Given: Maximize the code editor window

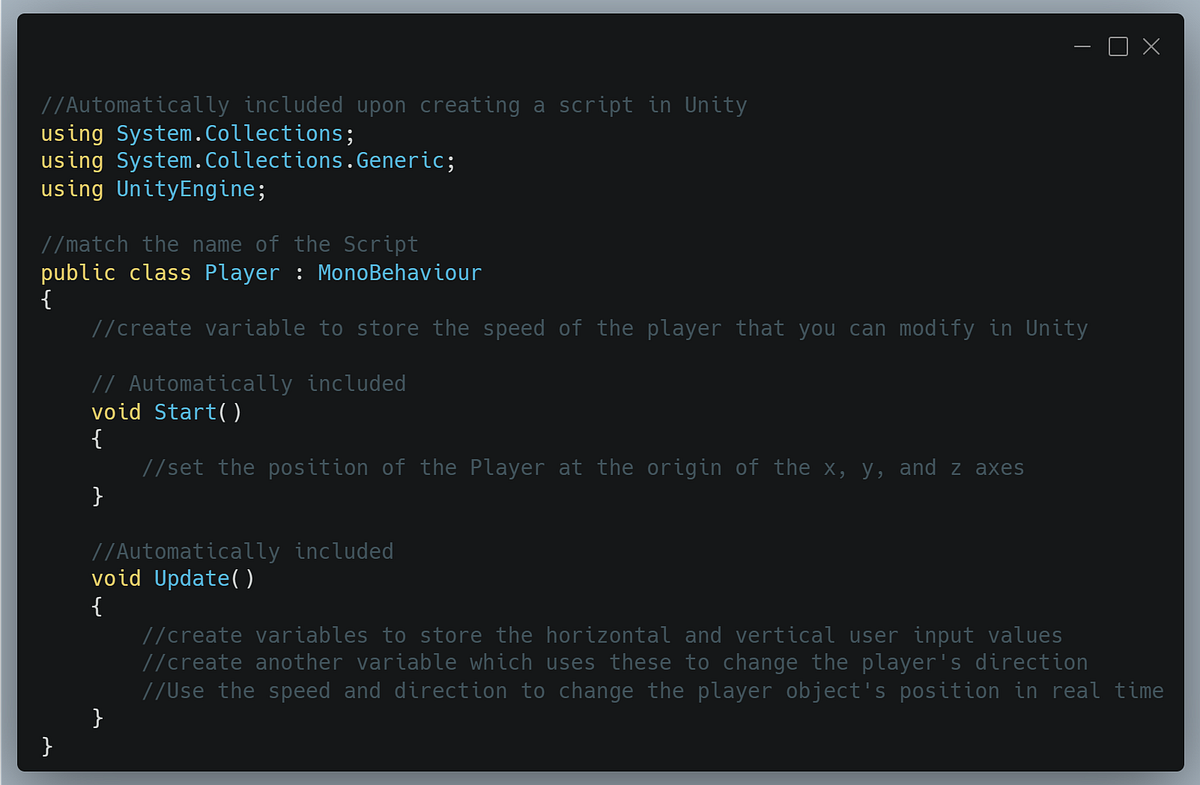Looking at the screenshot, I should (x=1117, y=46).
